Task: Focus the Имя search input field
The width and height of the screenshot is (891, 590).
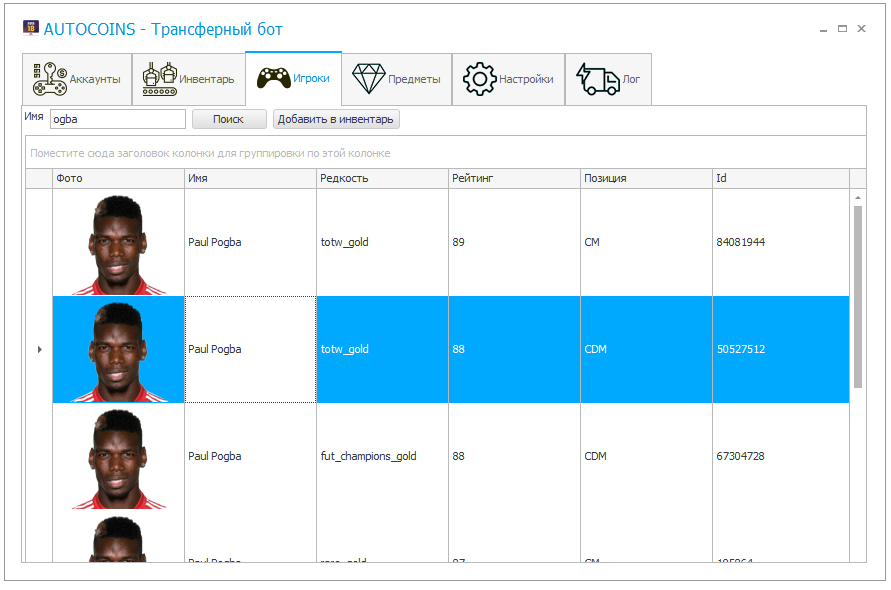Action: pyautogui.click(x=118, y=119)
